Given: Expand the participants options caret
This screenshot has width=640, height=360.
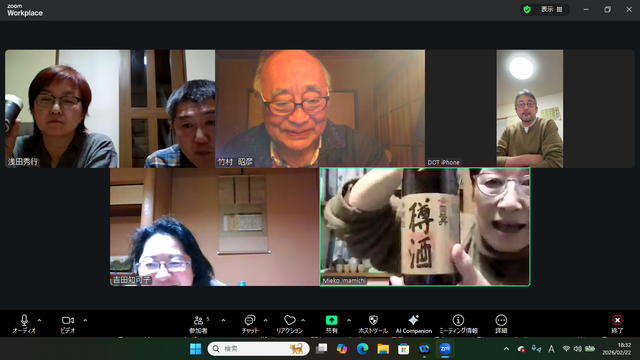Looking at the screenshot, I should 223,320.
